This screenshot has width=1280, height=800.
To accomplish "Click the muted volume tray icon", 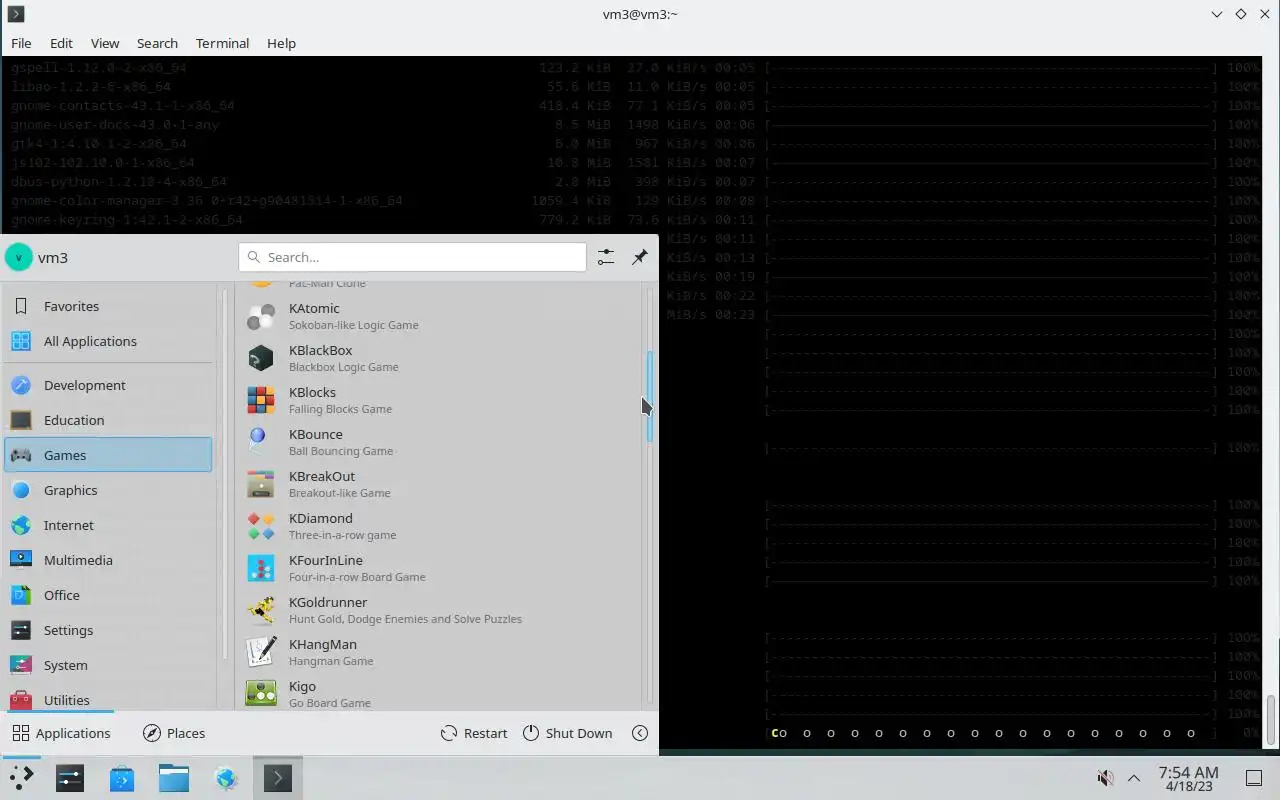I will point(1105,778).
